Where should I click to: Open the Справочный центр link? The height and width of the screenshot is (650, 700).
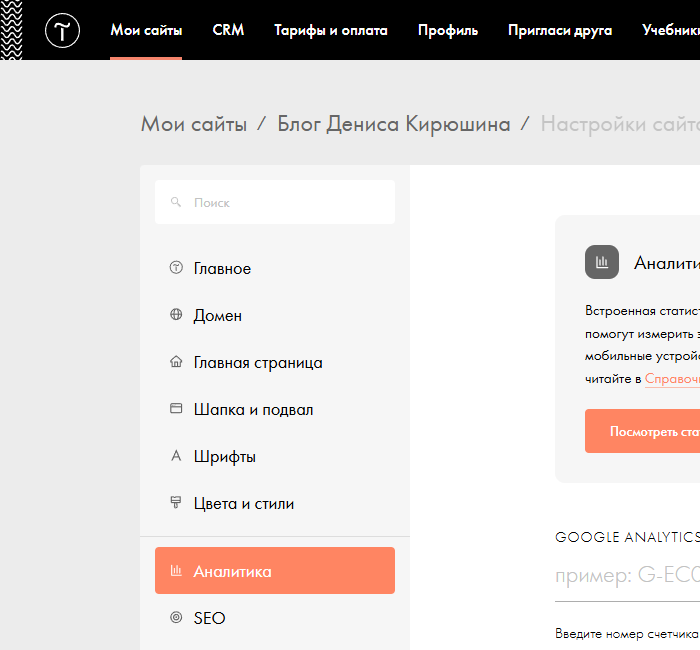click(672, 379)
